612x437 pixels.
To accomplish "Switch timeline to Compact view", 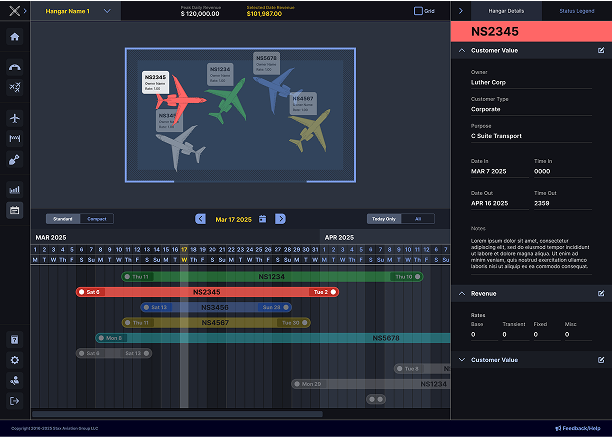I will pyautogui.click(x=97, y=218).
